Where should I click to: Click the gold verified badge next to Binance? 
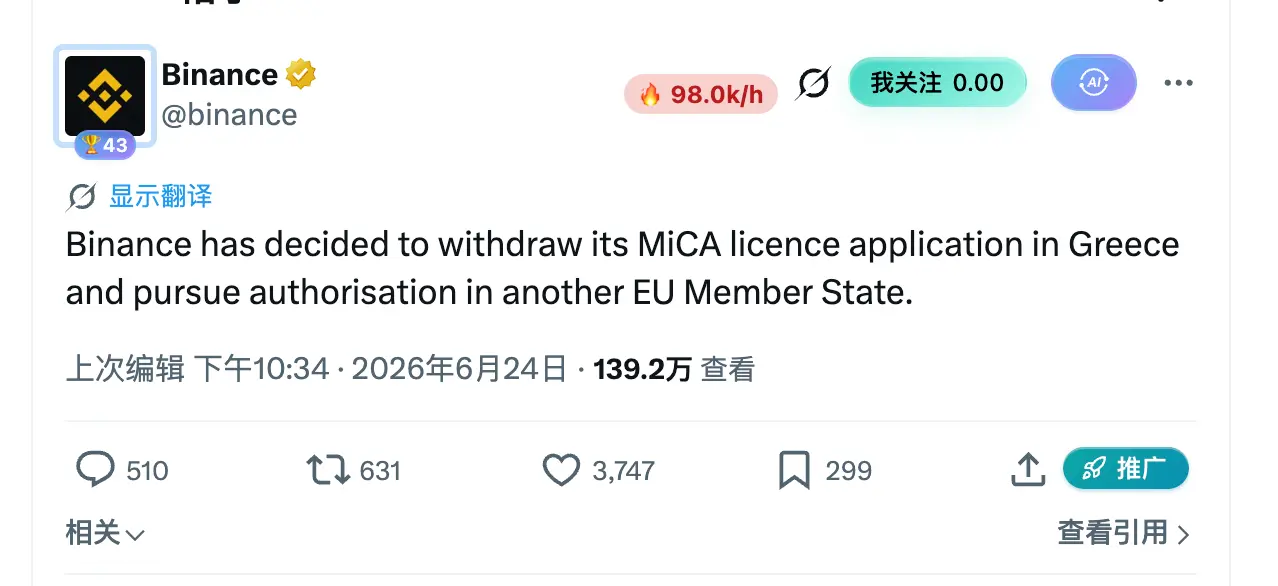[x=301, y=74]
